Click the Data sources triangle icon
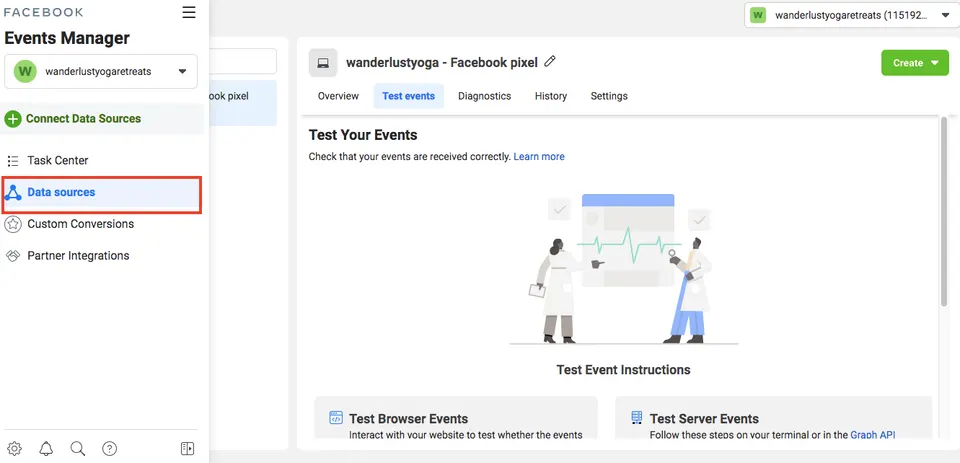 13,193
